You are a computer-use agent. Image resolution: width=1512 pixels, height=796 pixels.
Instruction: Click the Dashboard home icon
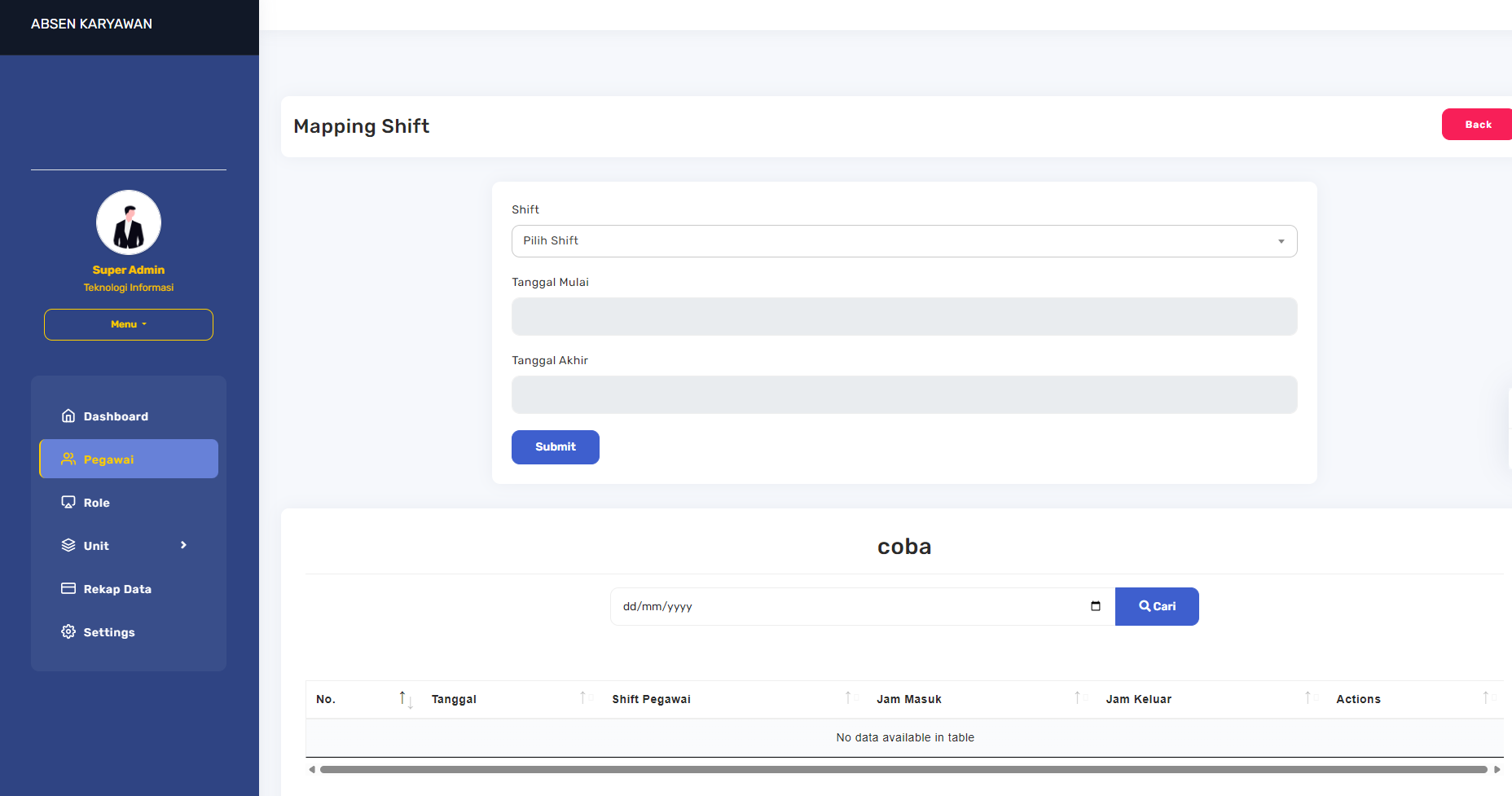(x=68, y=416)
